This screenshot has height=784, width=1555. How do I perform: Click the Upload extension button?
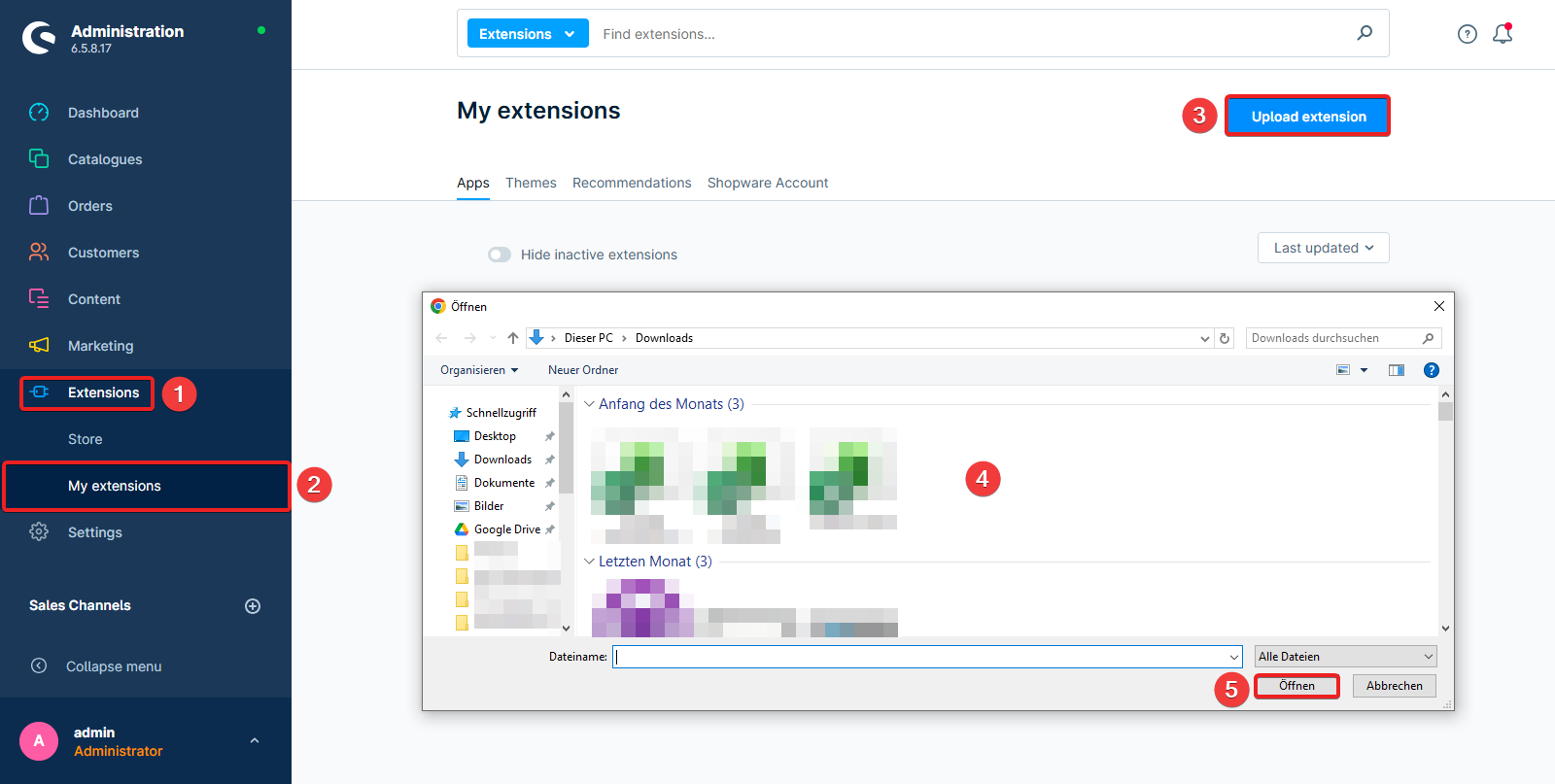[1307, 117]
